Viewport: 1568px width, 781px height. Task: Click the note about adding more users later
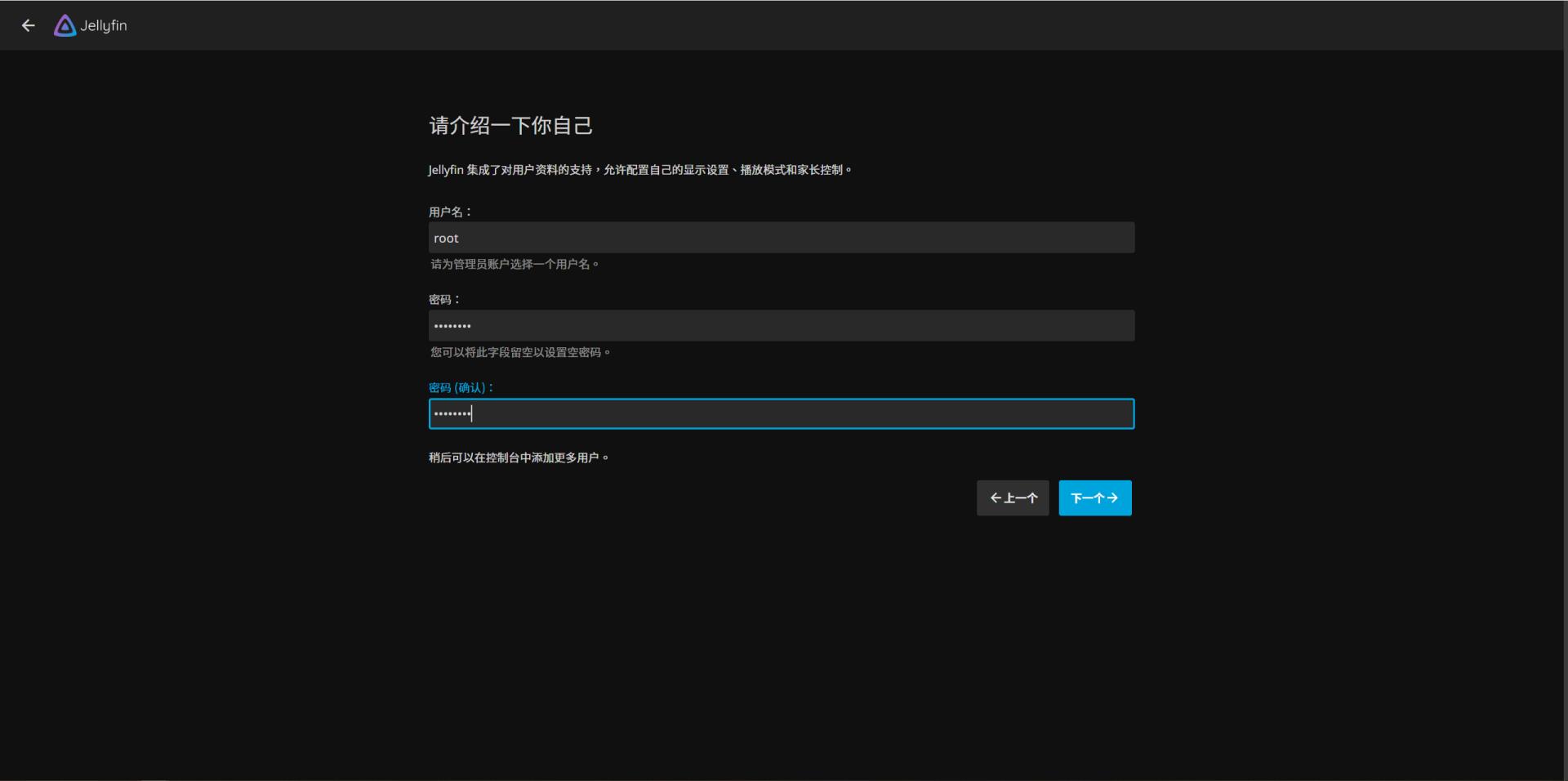click(519, 457)
